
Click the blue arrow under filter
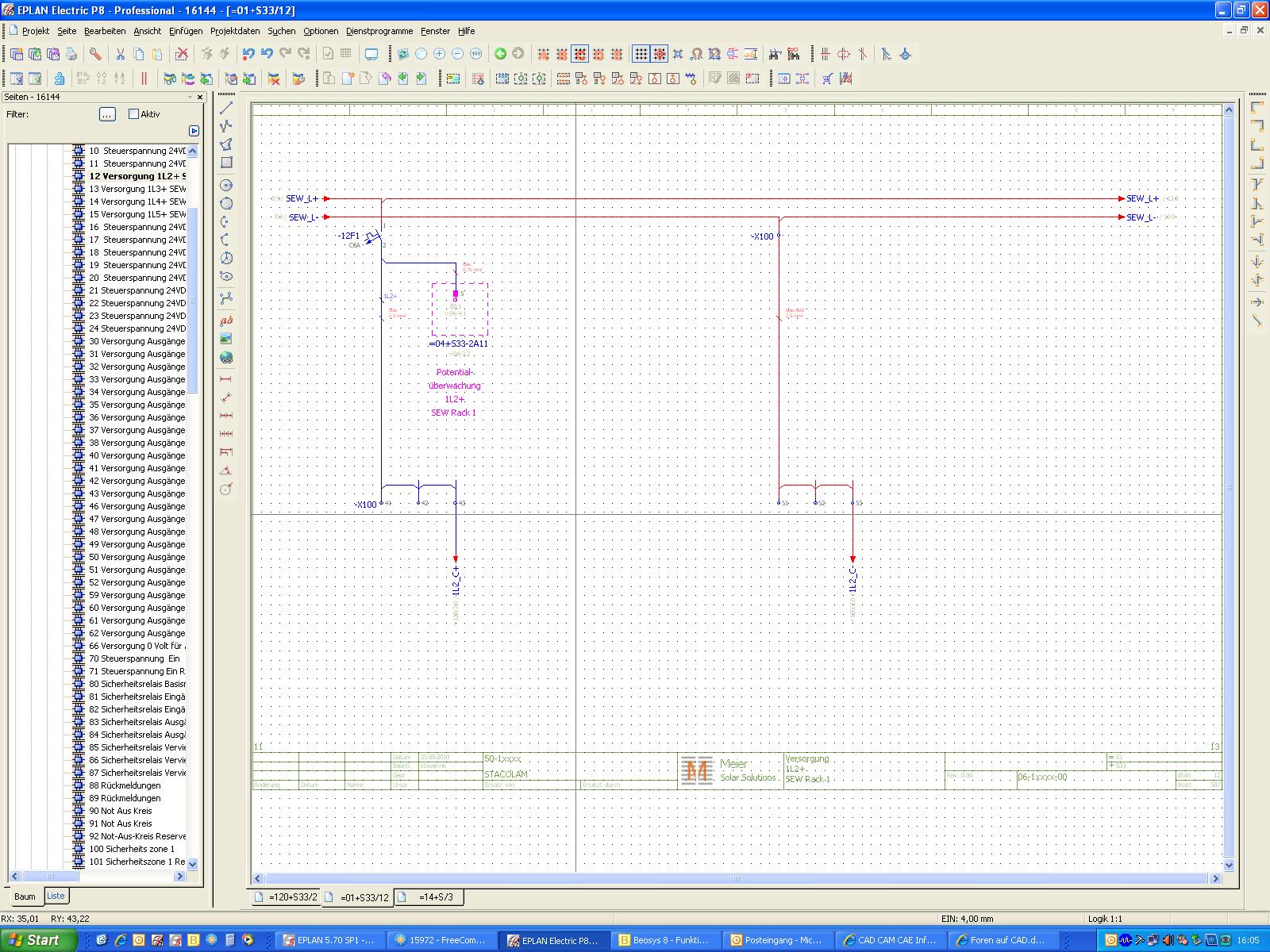194,131
